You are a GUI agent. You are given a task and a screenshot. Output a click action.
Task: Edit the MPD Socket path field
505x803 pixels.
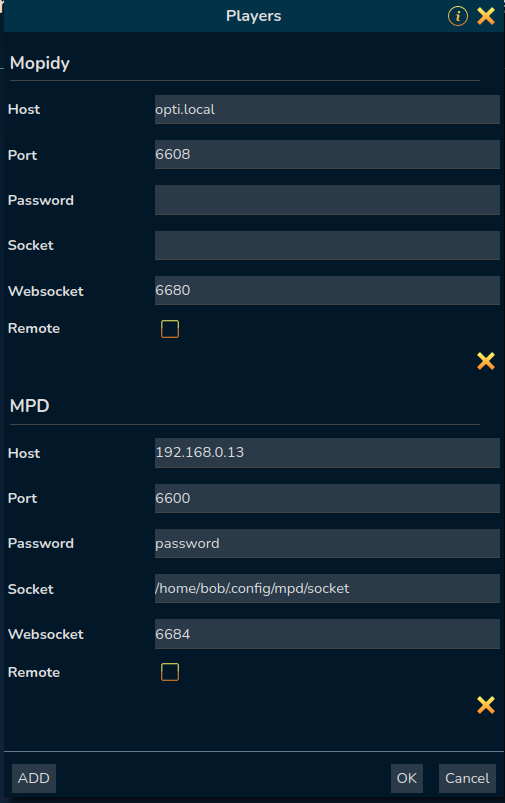(x=327, y=588)
